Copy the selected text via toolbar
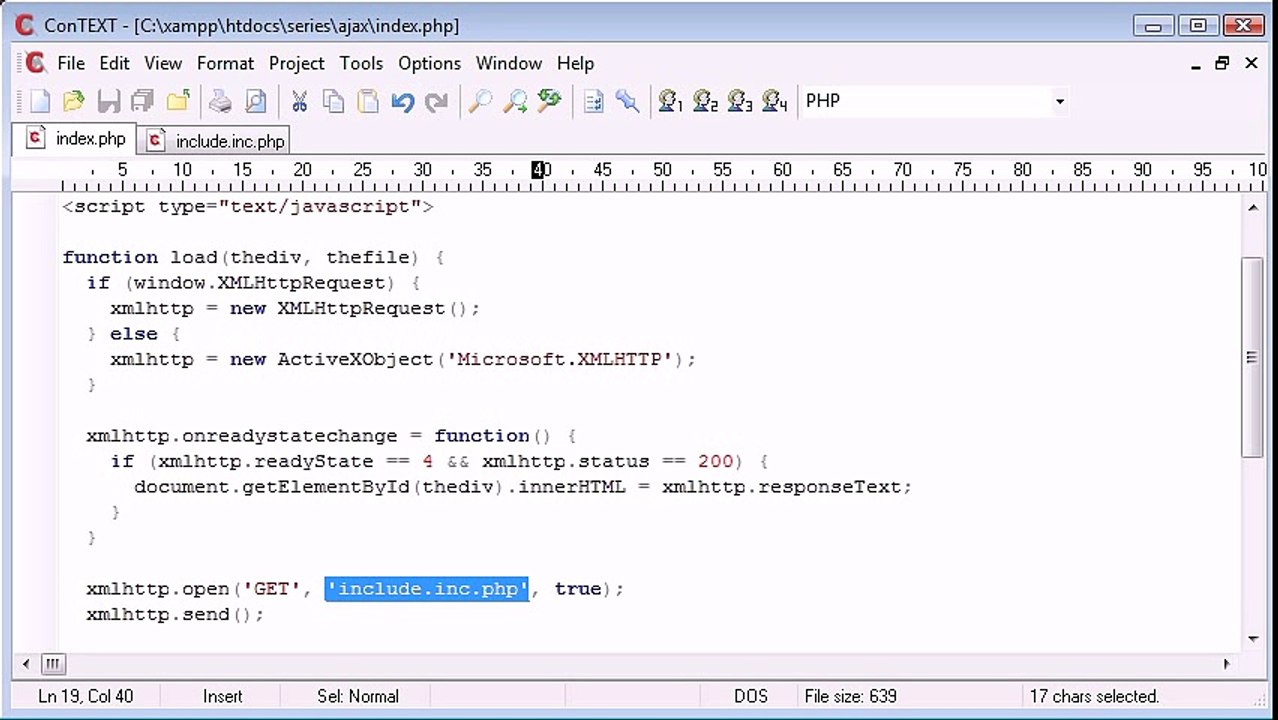Image resolution: width=1278 pixels, height=720 pixels. (x=333, y=101)
